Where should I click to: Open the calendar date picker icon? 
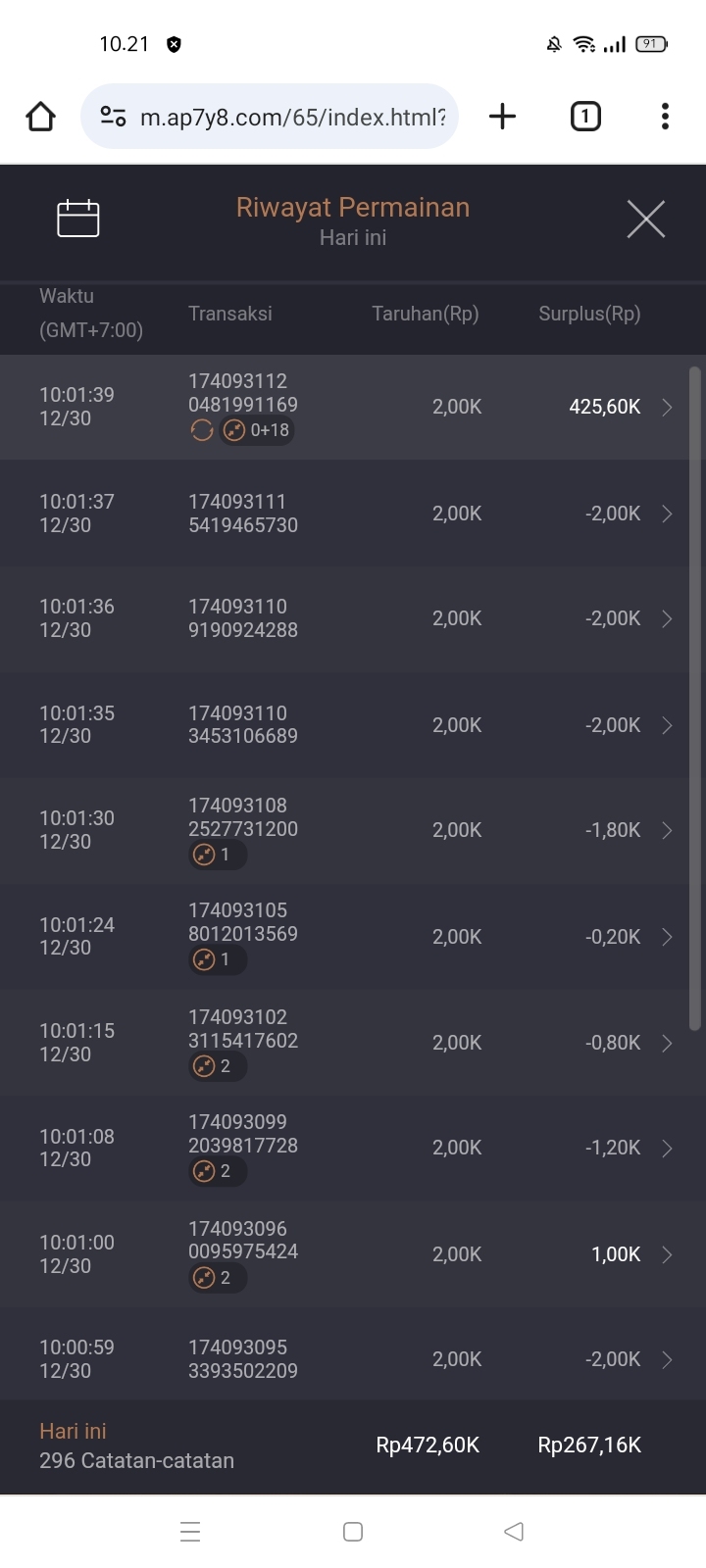tap(78, 218)
